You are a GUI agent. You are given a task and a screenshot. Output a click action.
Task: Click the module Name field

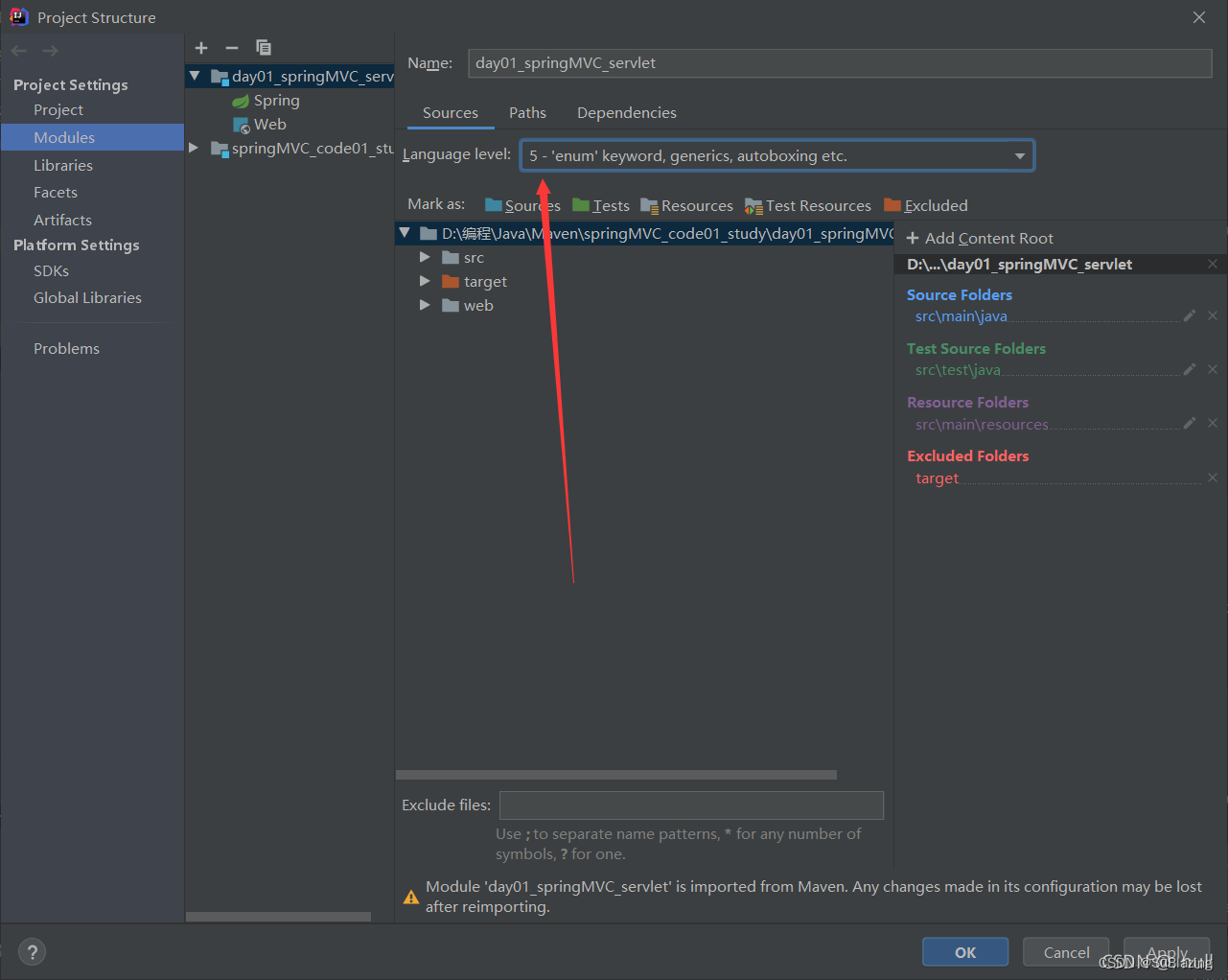click(840, 63)
